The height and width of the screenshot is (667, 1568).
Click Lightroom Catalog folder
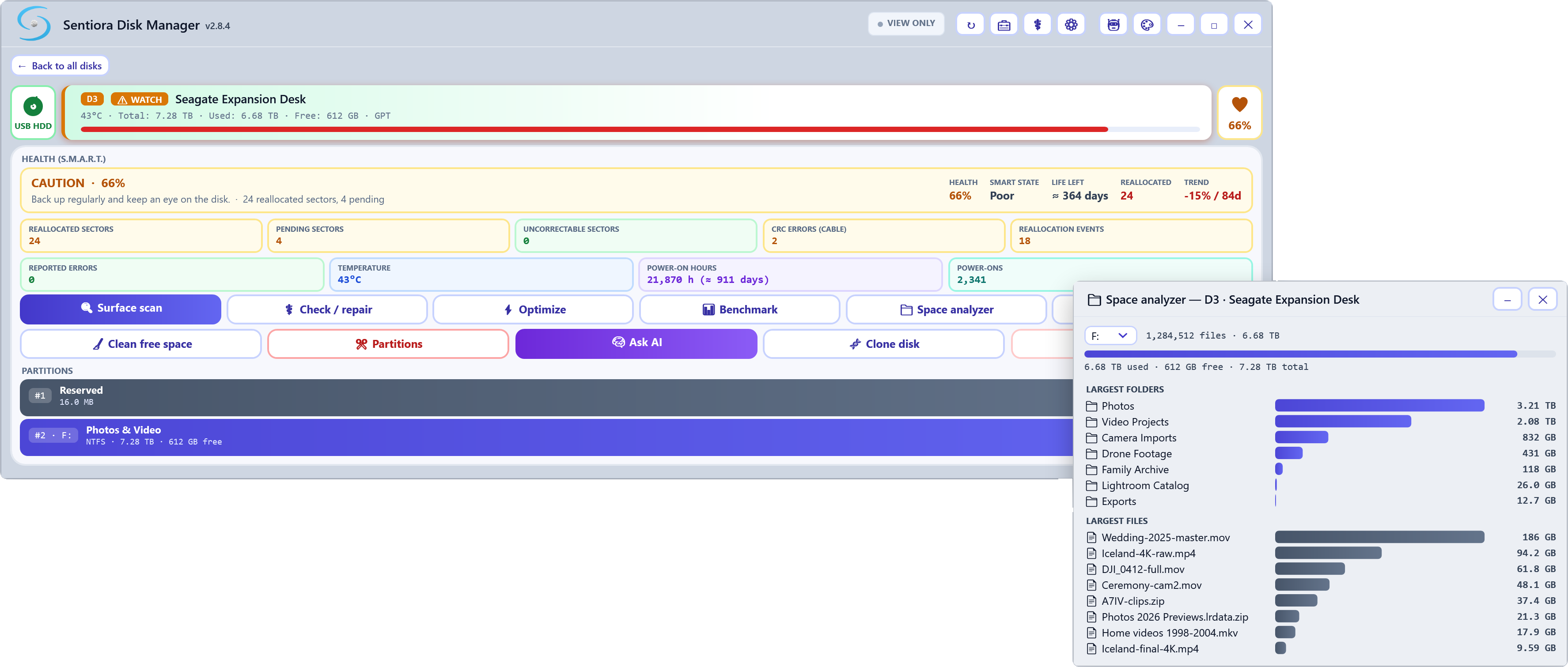[1320, 485]
